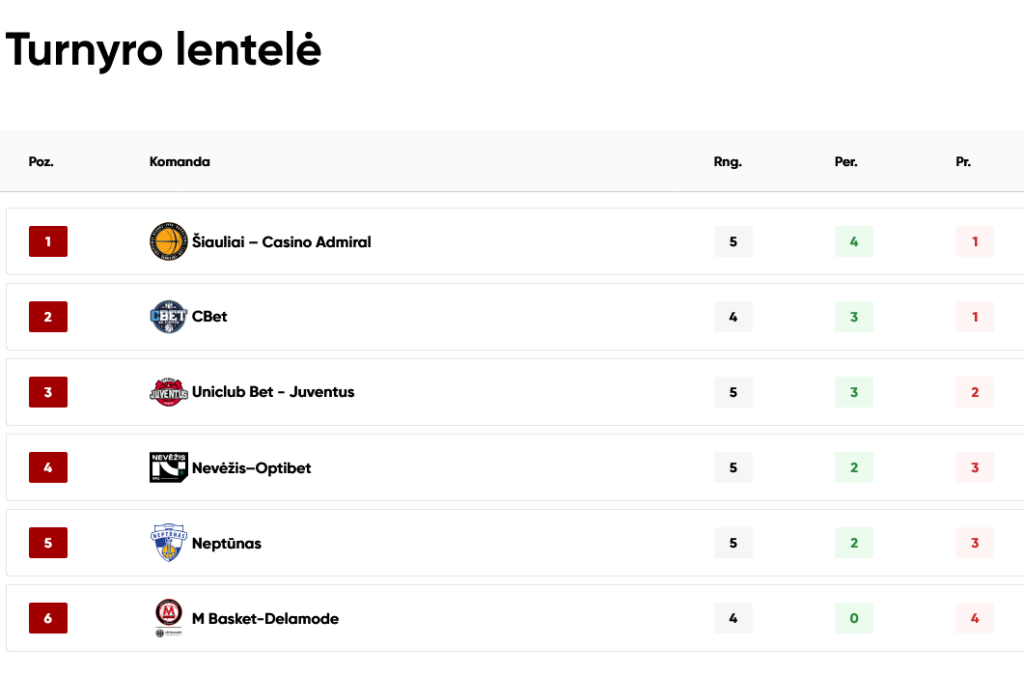Sort by the Rng. column header
The height and width of the screenshot is (676, 1024).
728,162
